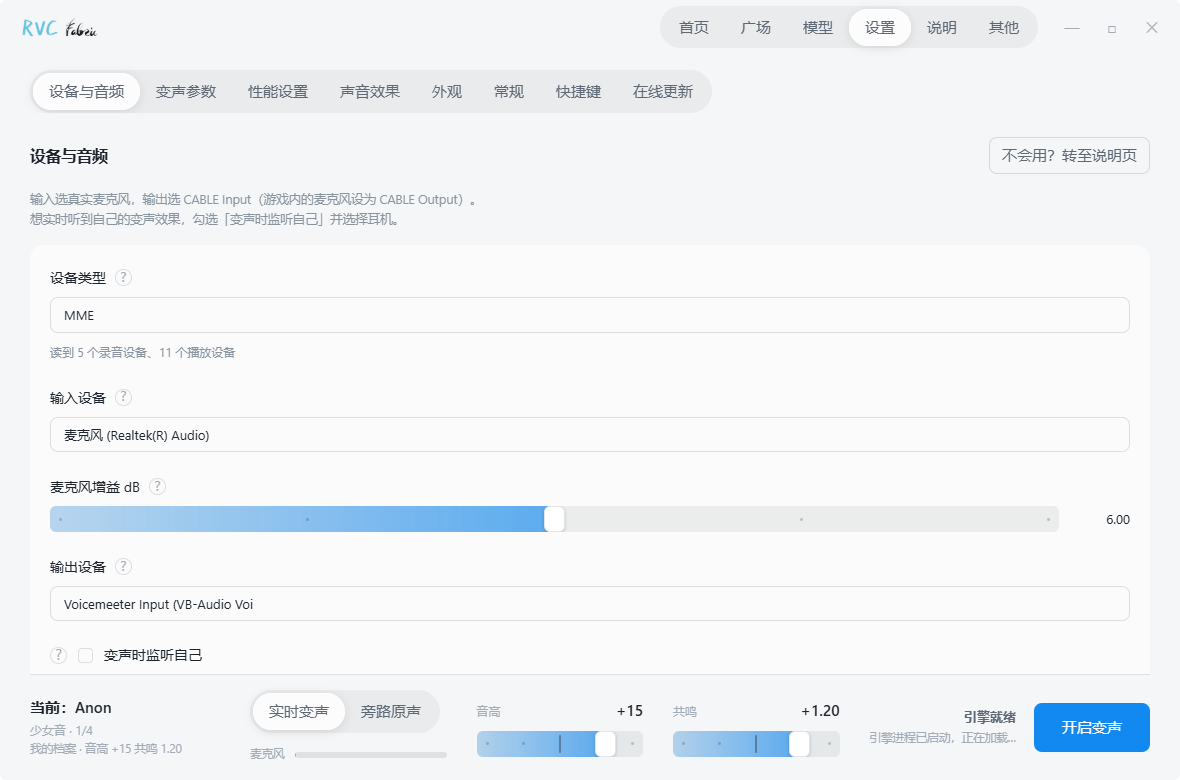Go to the 模型 top navigation tab
This screenshot has height=780, width=1180.
pyautogui.click(x=817, y=28)
